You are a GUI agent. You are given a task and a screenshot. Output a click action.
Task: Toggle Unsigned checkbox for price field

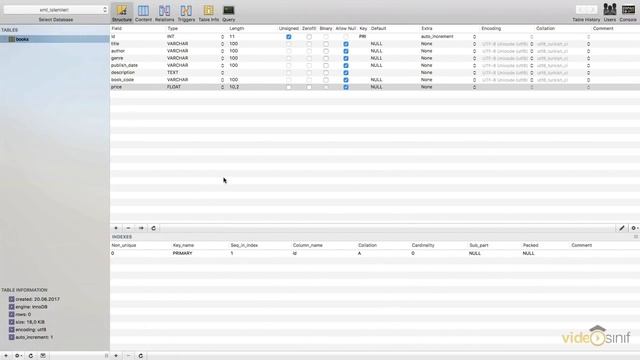click(289, 87)
